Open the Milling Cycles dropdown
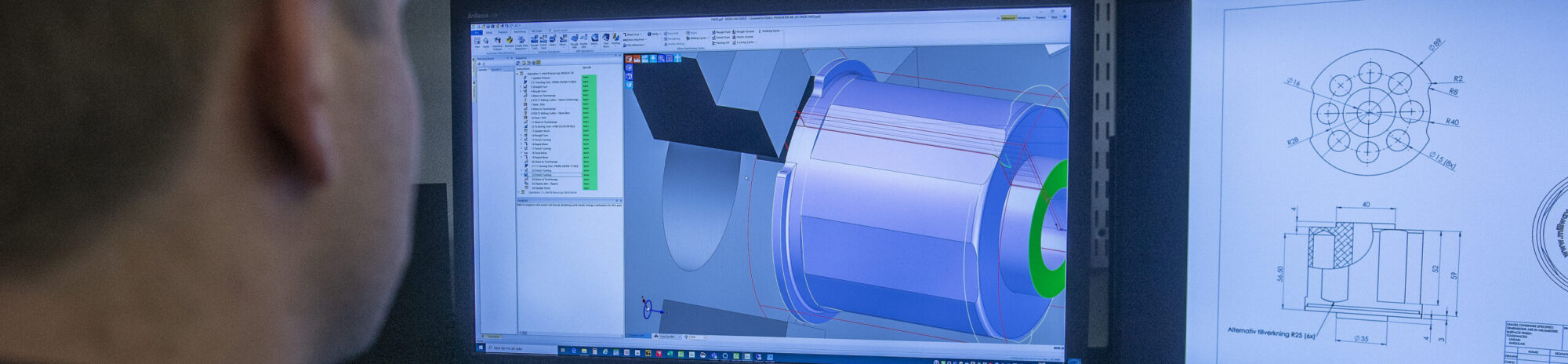Viewport: 1568px width, 364px height. (x=698, y=38)
